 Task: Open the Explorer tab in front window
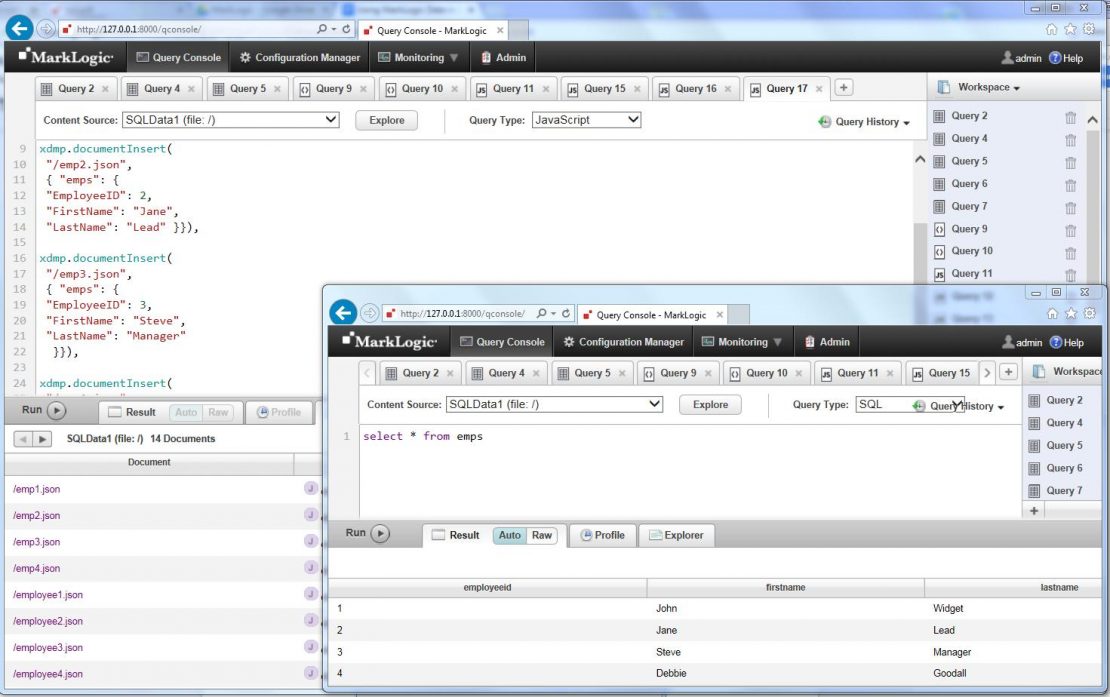tap(677, 535)
